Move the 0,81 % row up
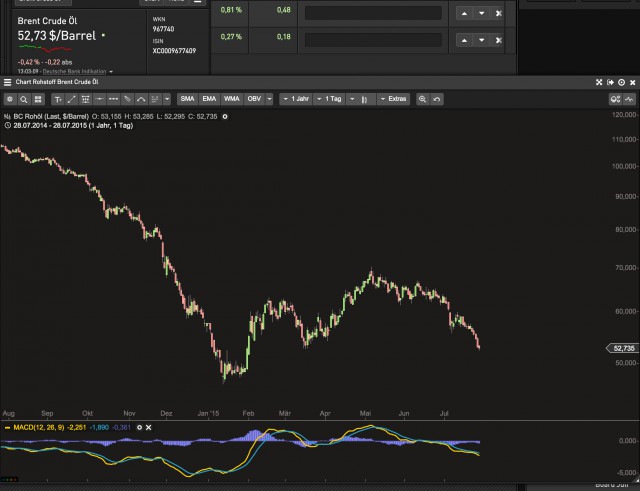 pyautogui.click(x=464, y=13)
